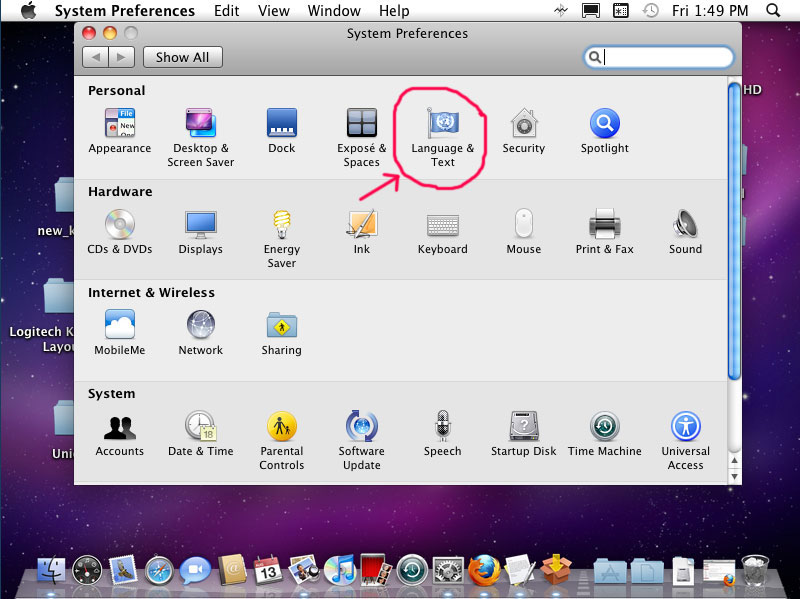Click the display icon in the menu bar
This screenshot has width=800, height=599.
point(591,11)
